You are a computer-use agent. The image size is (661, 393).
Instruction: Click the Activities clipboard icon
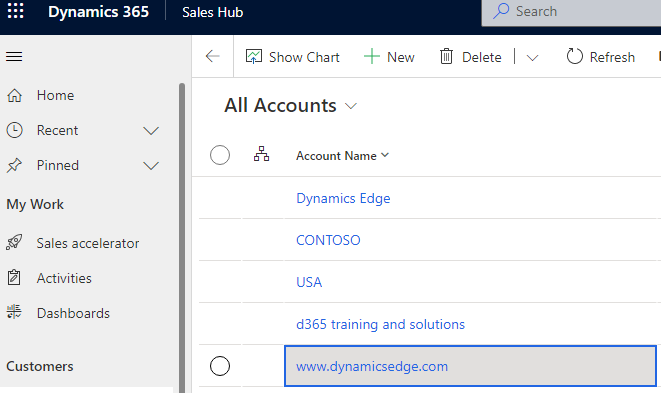click(14, 277)
